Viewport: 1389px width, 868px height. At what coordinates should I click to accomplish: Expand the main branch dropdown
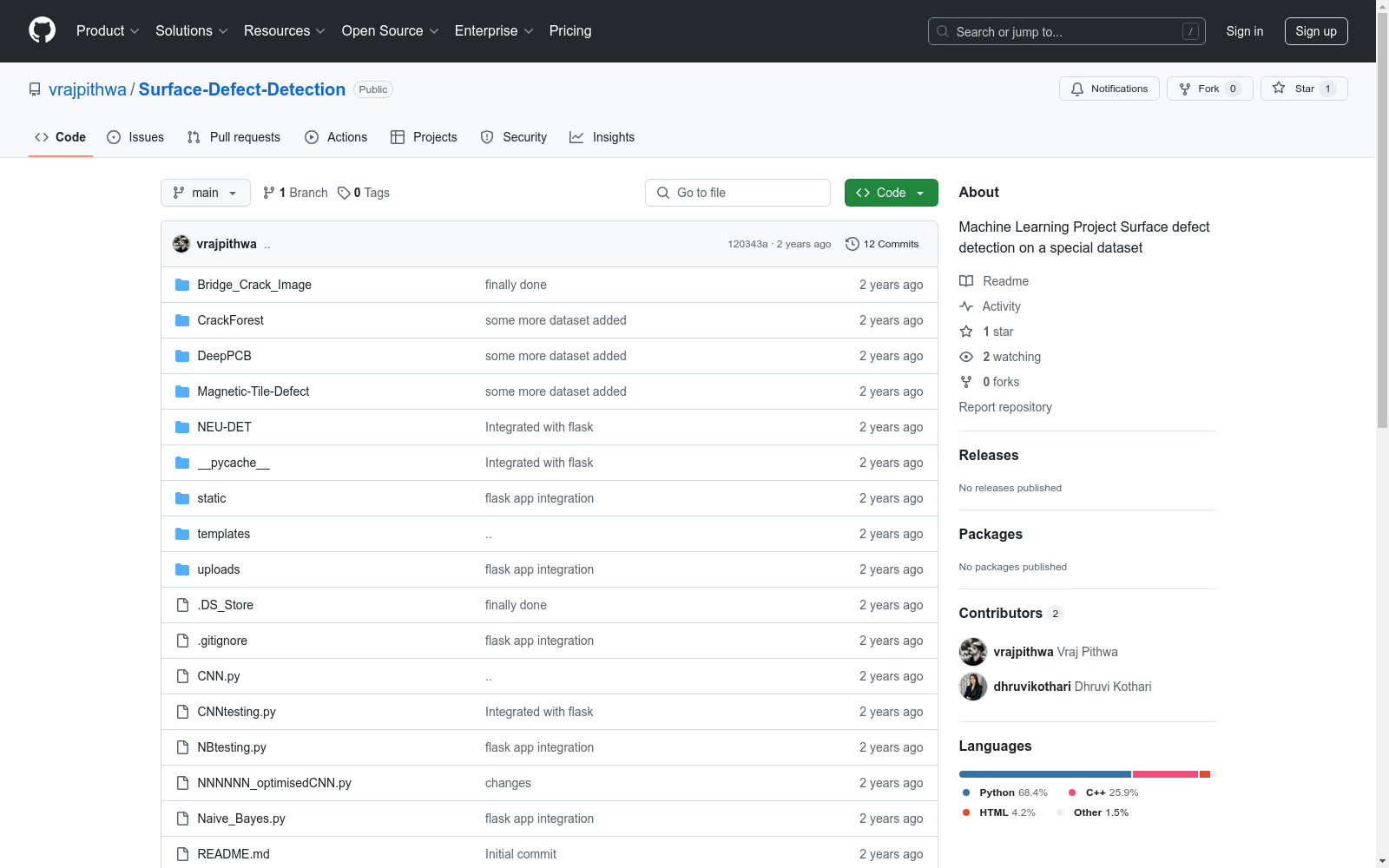[x=205, y=193]
